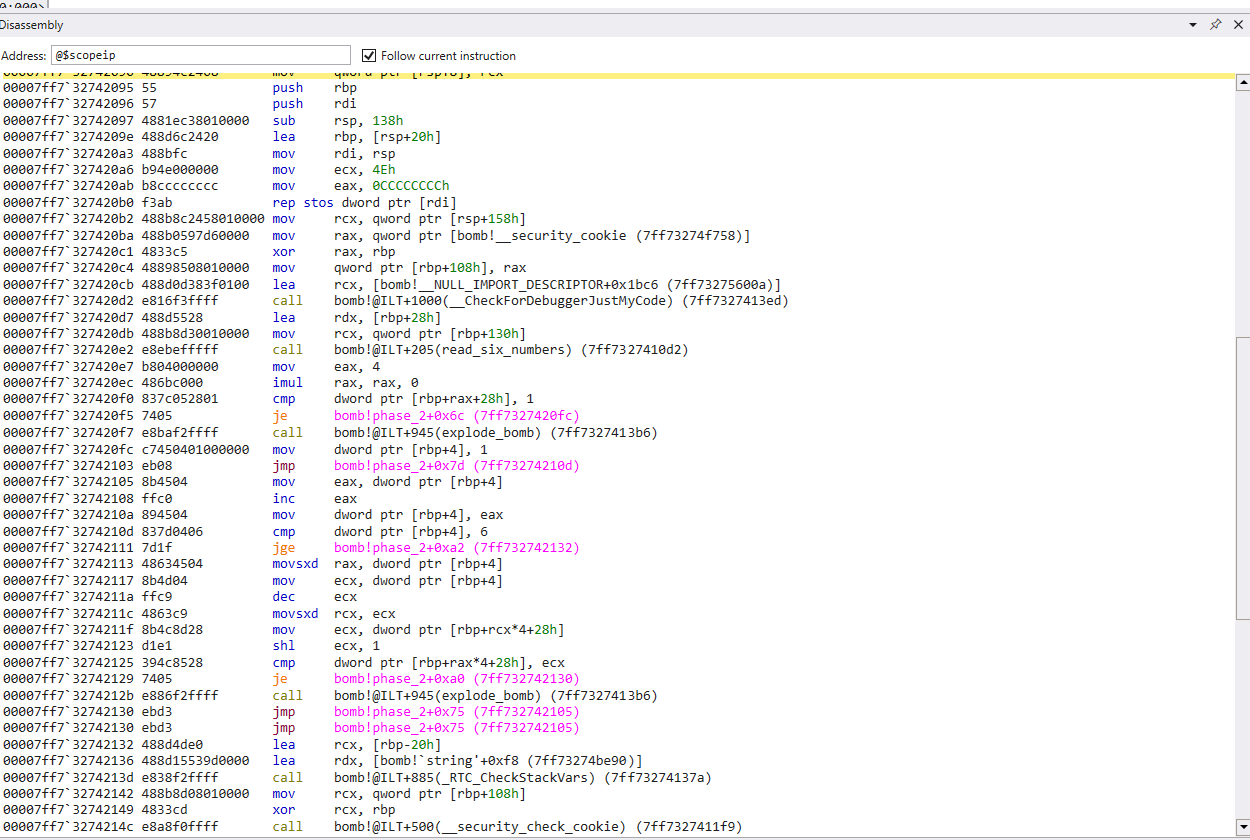Pin the Disassembly window with pushpin icon
The width and height of the screenshot is (1250, 840).
[1216, 24]
